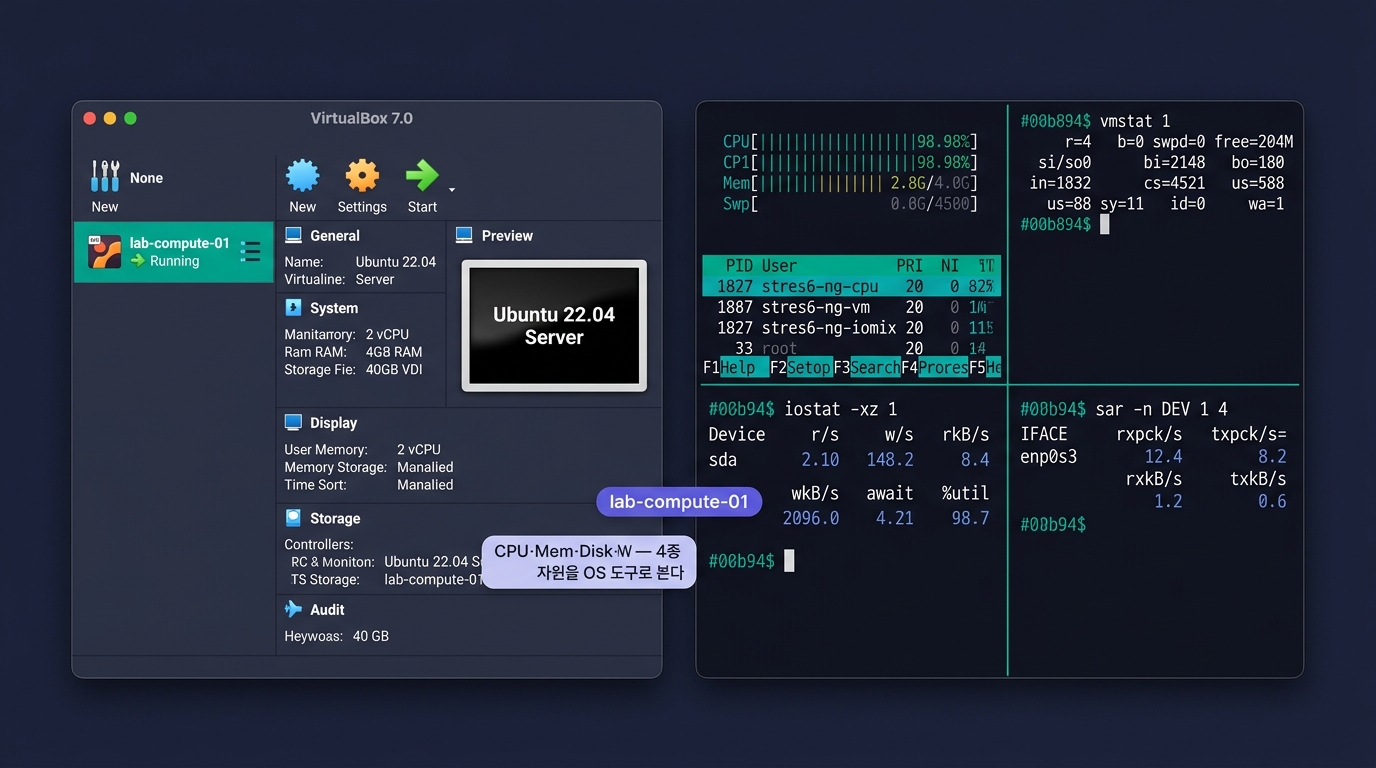Select the wkB/s value '2096.0'
This screenshot has width=1376, height=768.
(811, 518)
